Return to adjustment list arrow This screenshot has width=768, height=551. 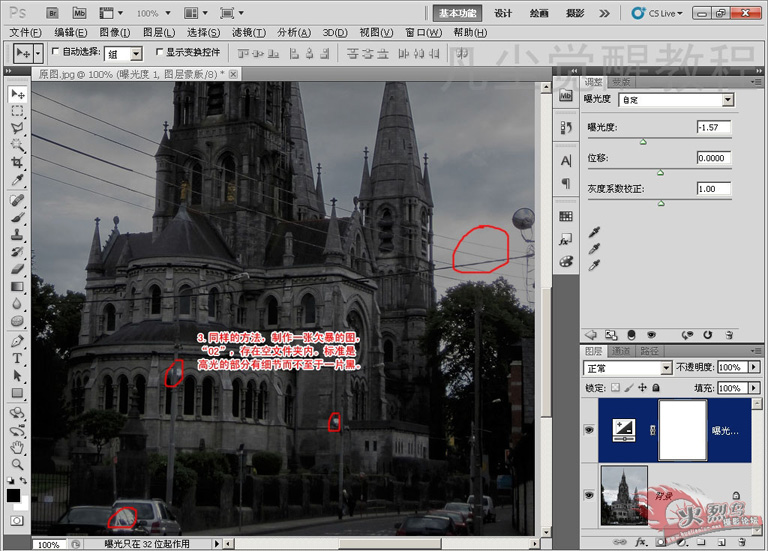[x=591, y=335]
